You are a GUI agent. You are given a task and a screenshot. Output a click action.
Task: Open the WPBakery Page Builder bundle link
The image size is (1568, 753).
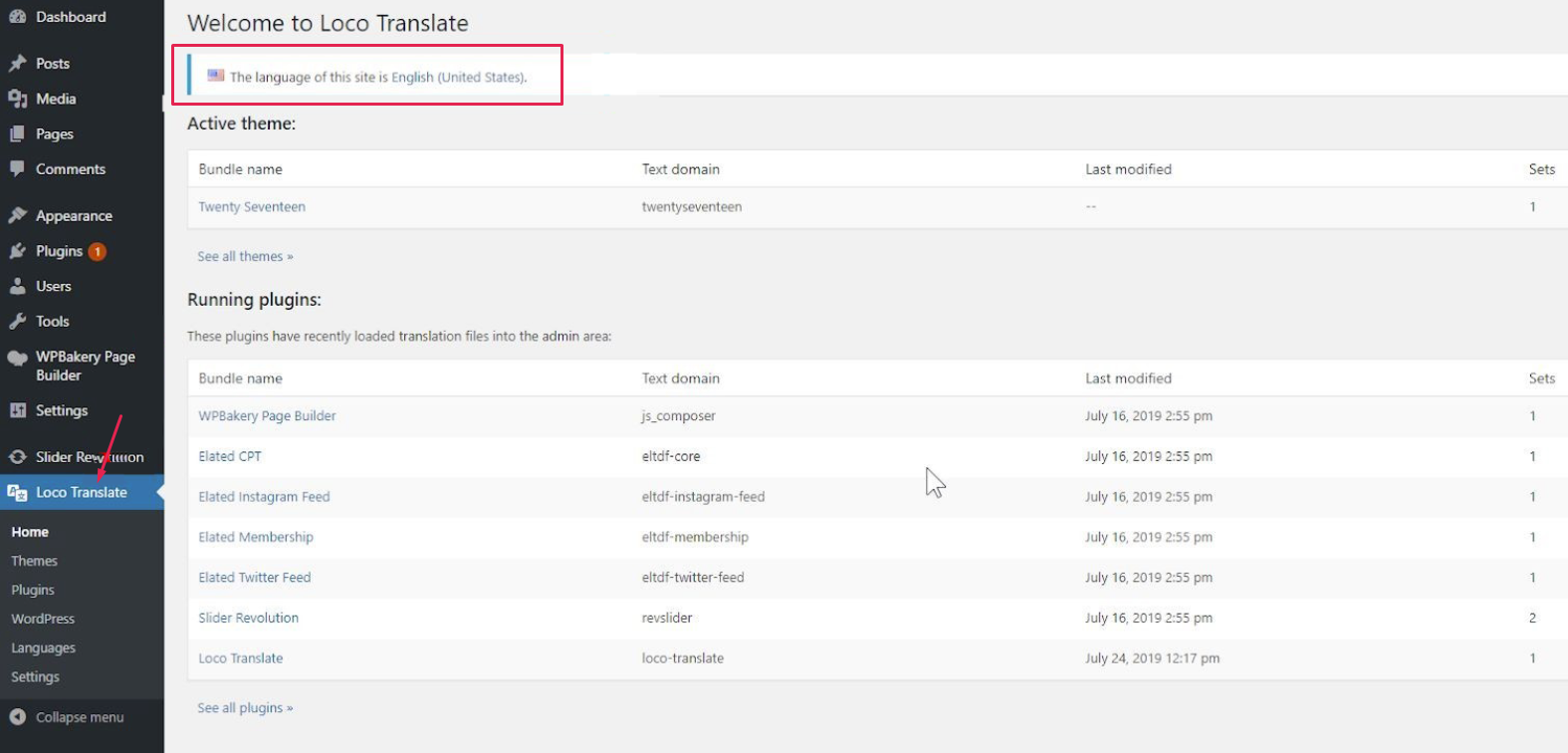pyautogui.click(x=267, y=416)
